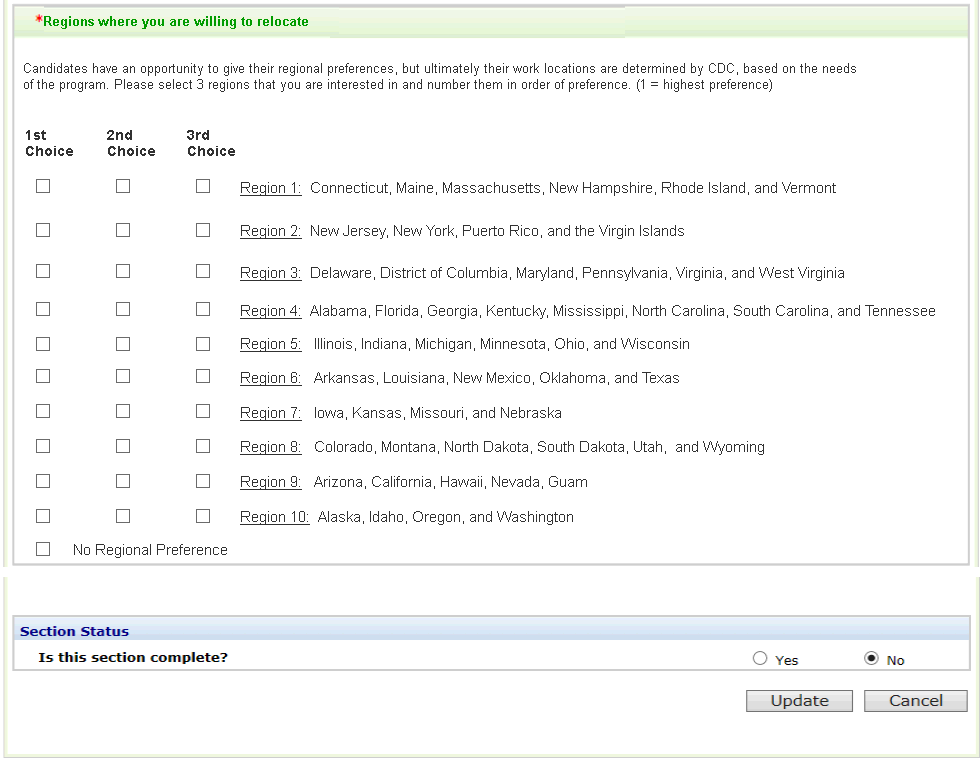Open the Region 8 link

(x=270, y=447)
